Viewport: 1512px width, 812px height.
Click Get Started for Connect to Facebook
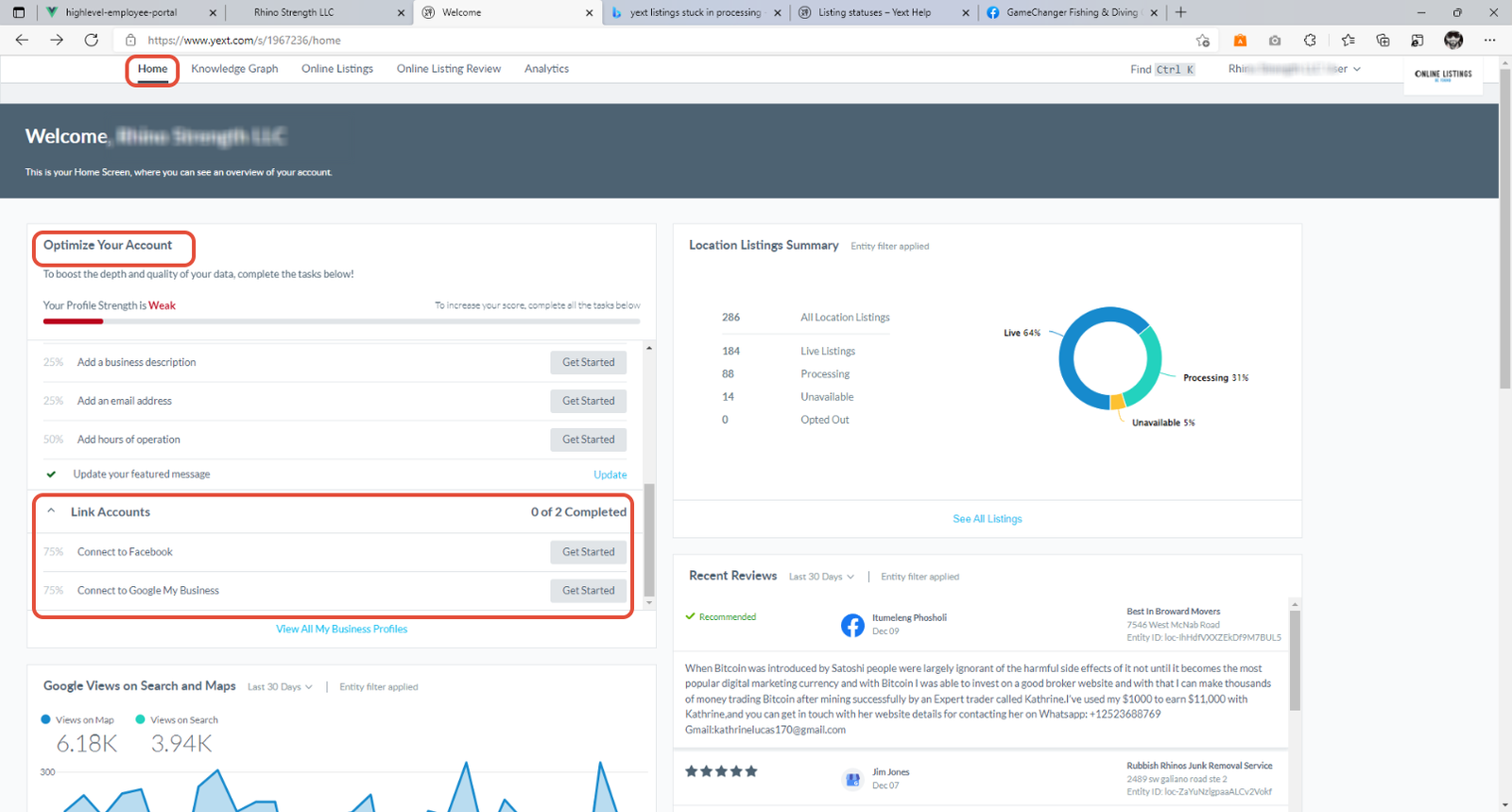[588, 552]
